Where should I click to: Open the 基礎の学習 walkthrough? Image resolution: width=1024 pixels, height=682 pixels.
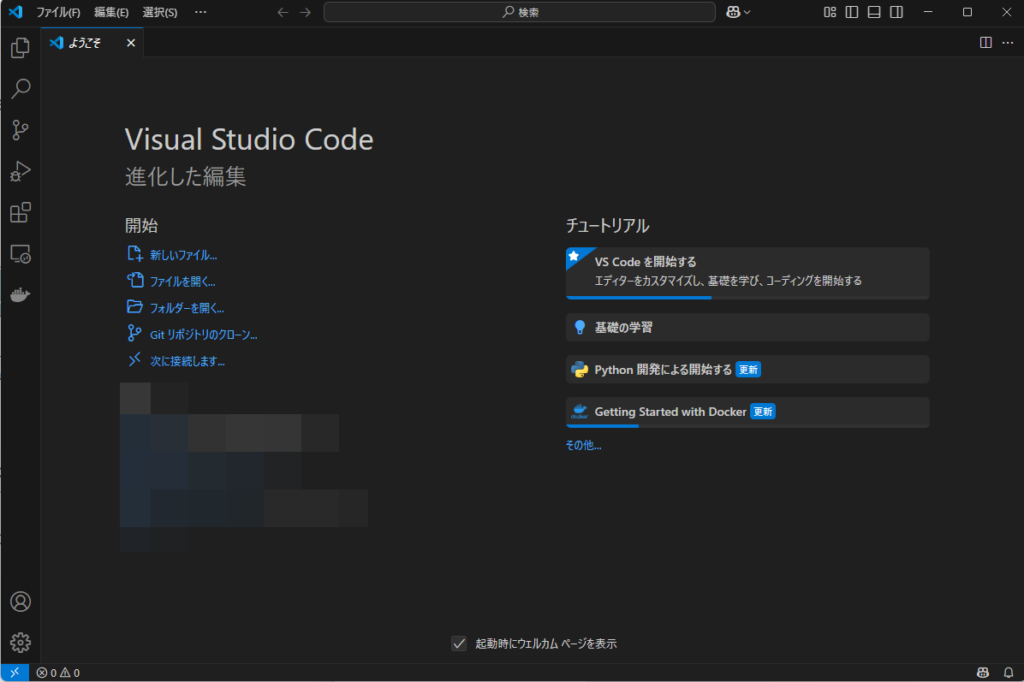(x=747, y=327)
